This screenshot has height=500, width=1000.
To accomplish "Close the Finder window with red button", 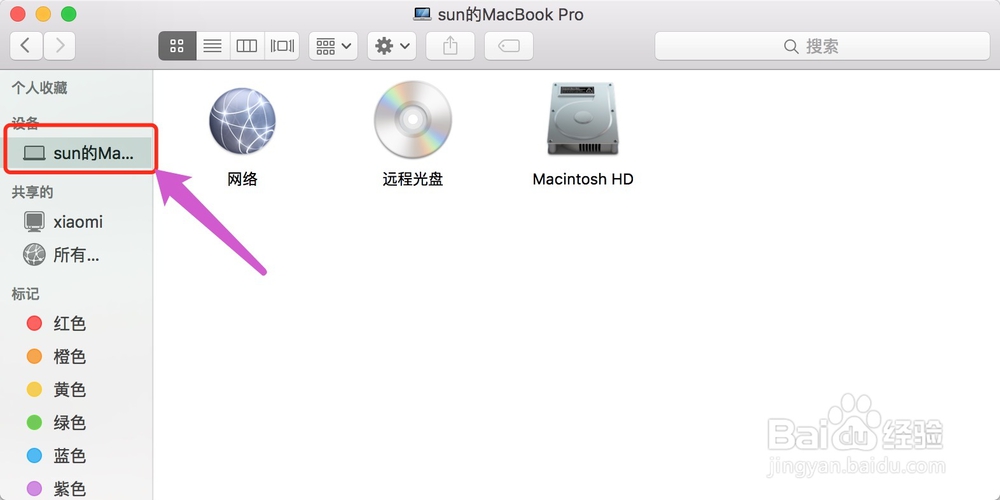I will [18, 13].
